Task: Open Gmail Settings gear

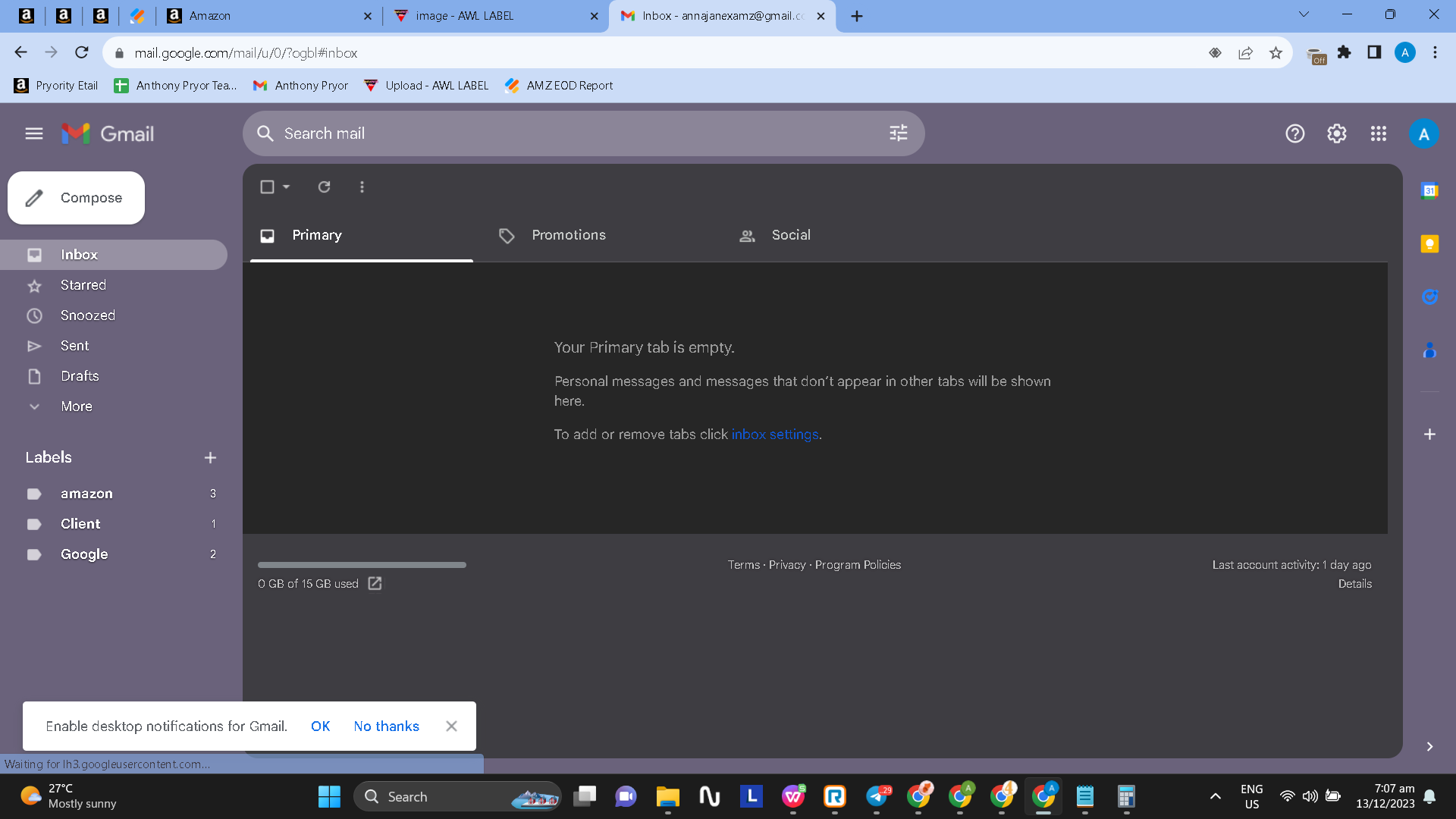Action: tap(1337, 133)
